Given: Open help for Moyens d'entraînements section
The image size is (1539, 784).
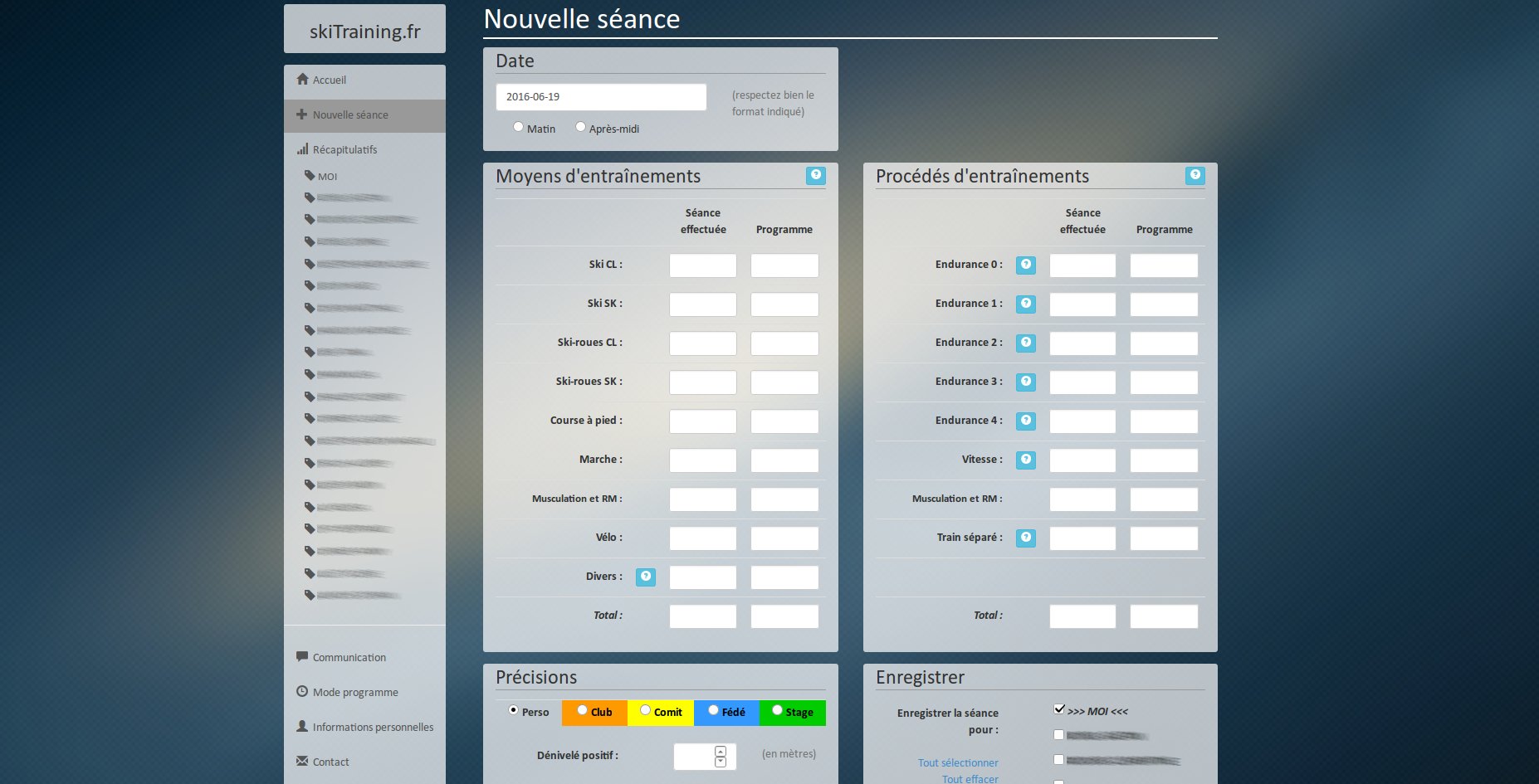Looking at the screenshot, I should click(815, 175).
